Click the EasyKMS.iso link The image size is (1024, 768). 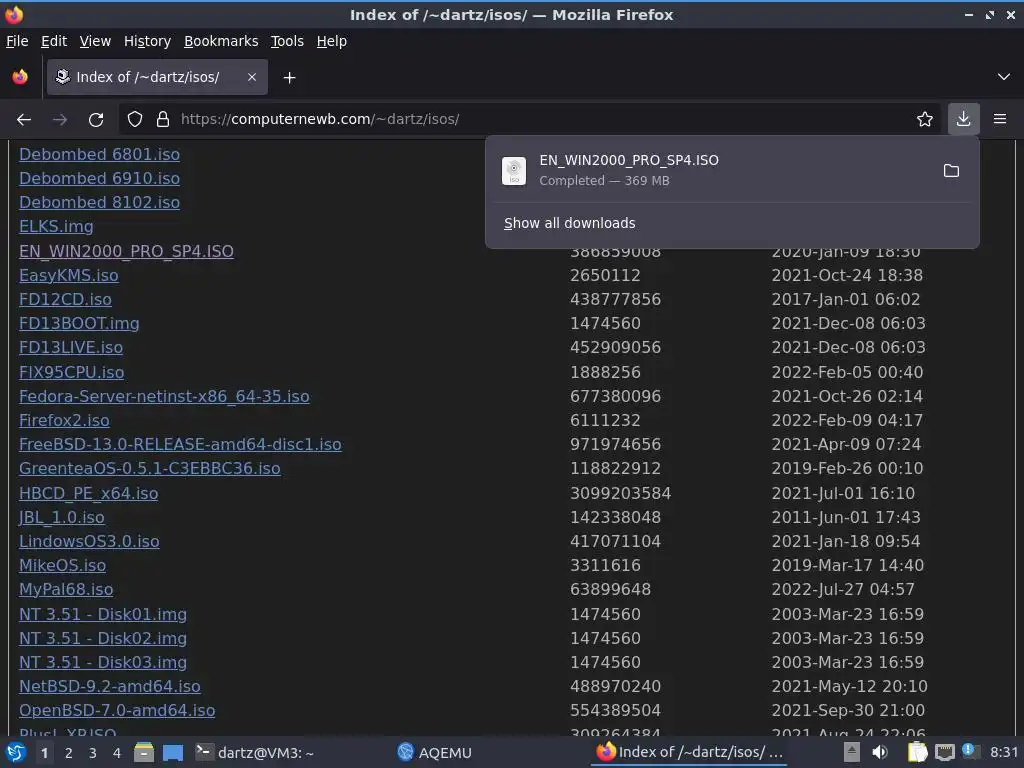[x=69, y=276]
